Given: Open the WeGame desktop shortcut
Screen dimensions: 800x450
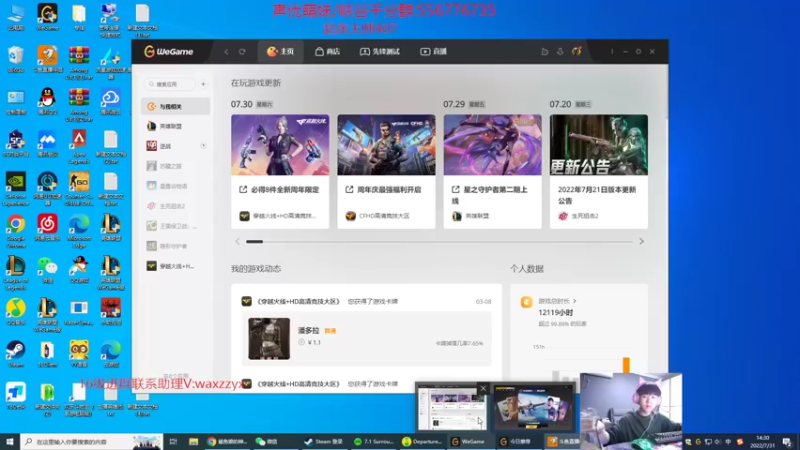Looking at the screenshot, I should click(x=47, y=17).
